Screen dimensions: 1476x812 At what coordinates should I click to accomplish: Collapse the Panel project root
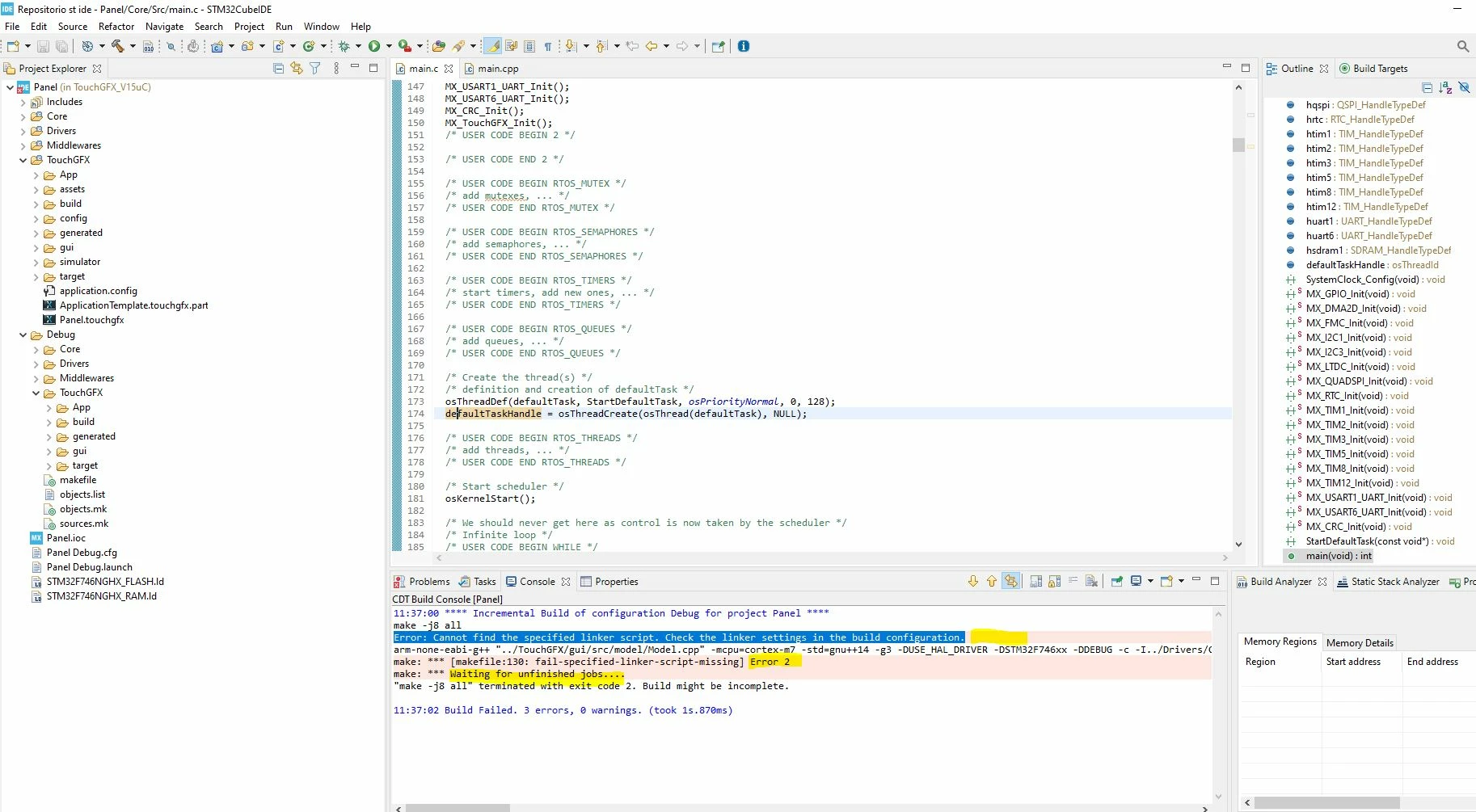(x=10, y=87)
